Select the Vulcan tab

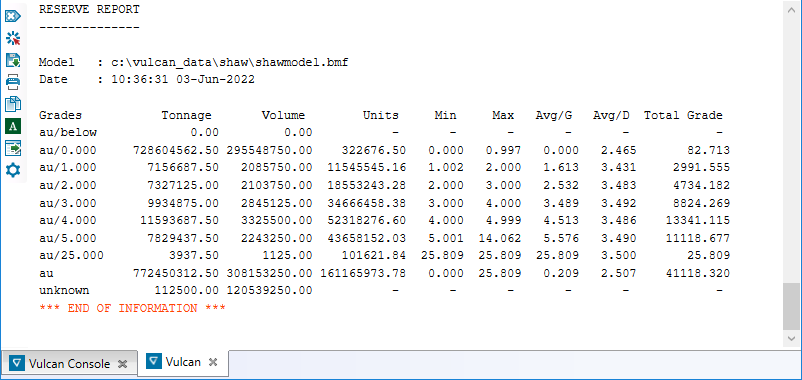pos(183,362)
